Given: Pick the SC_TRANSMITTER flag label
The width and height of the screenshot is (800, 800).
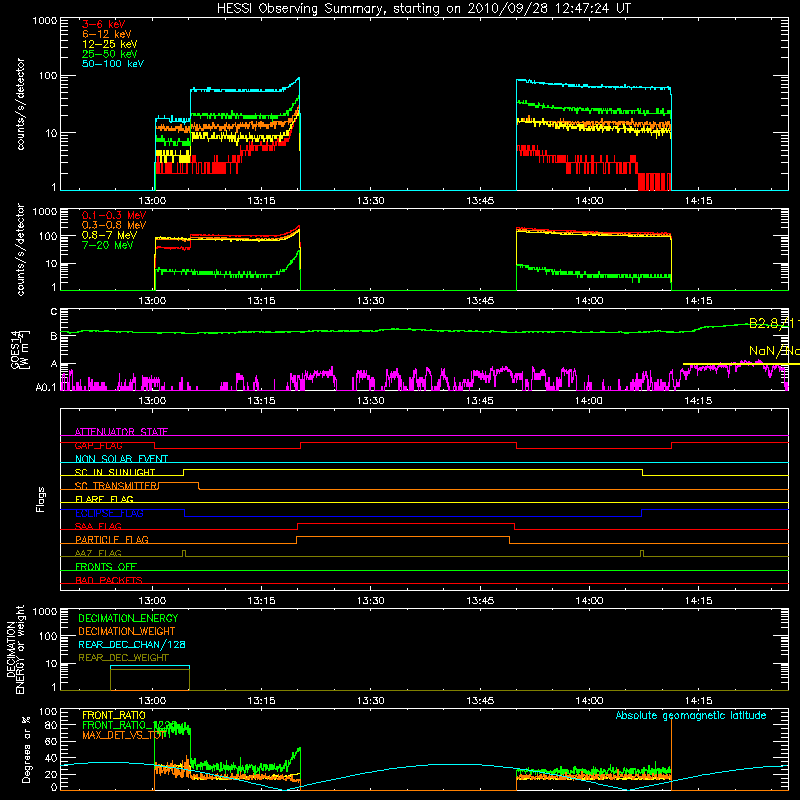Looking at the screenshot, I should [x=117, y=486].
